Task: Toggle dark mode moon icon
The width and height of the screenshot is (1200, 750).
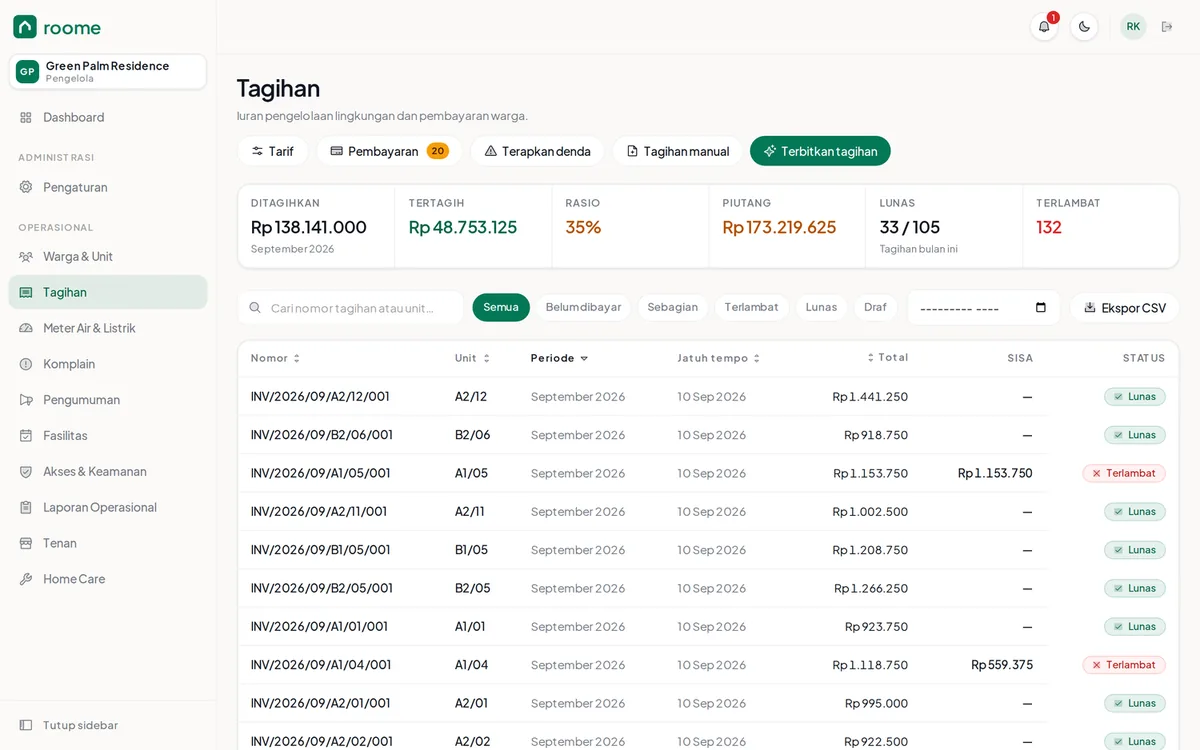Action: [1084, 27]
